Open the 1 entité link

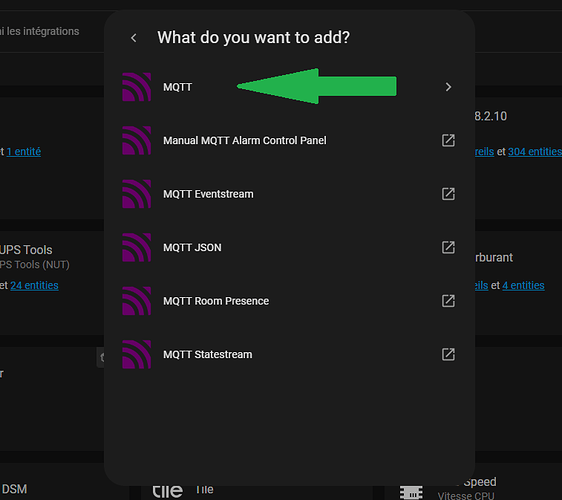point(24,152)
